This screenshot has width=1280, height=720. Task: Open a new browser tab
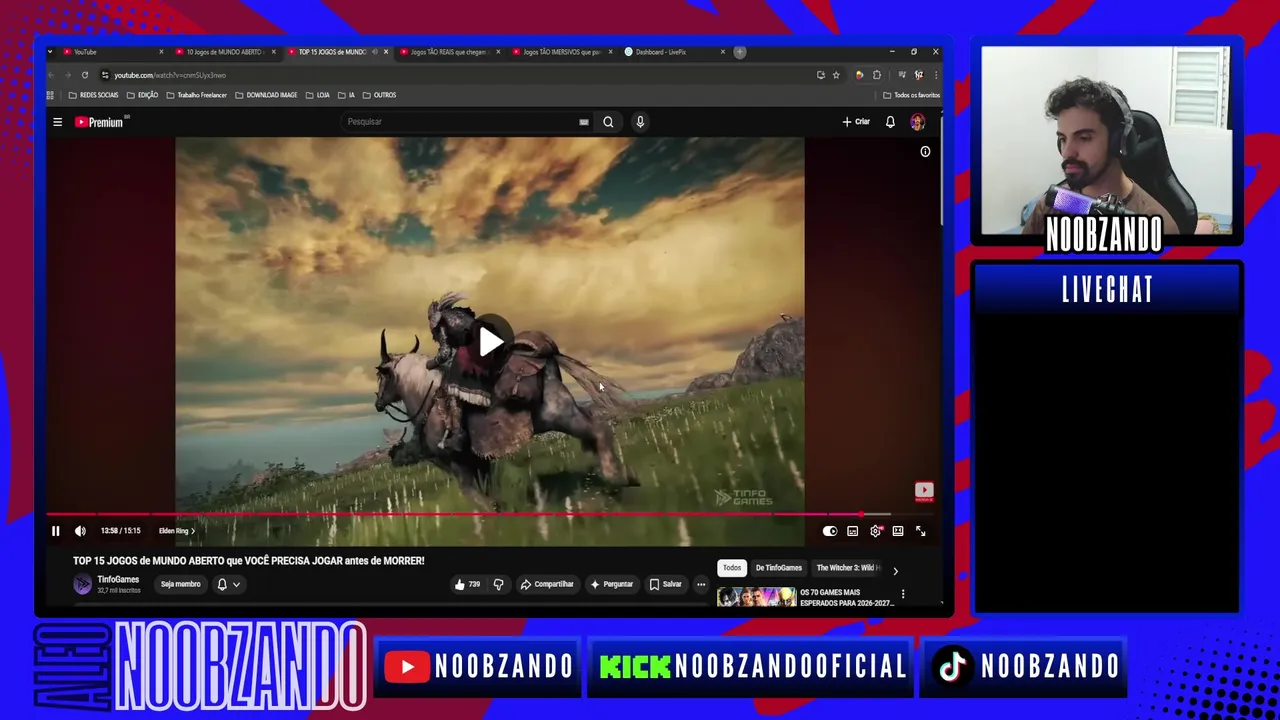pos(740,52)
